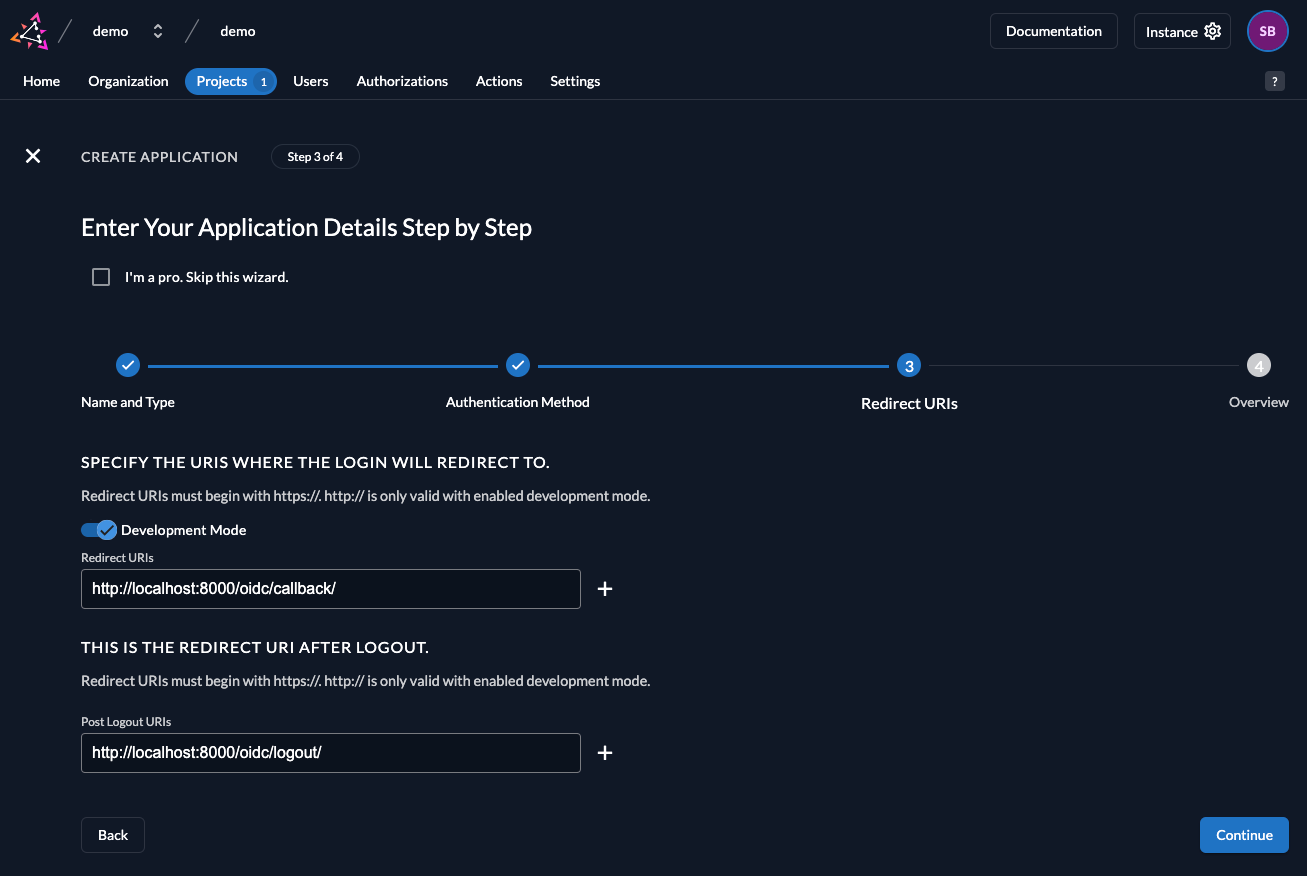
Task: Click the Continue button
Action: 1244,835
